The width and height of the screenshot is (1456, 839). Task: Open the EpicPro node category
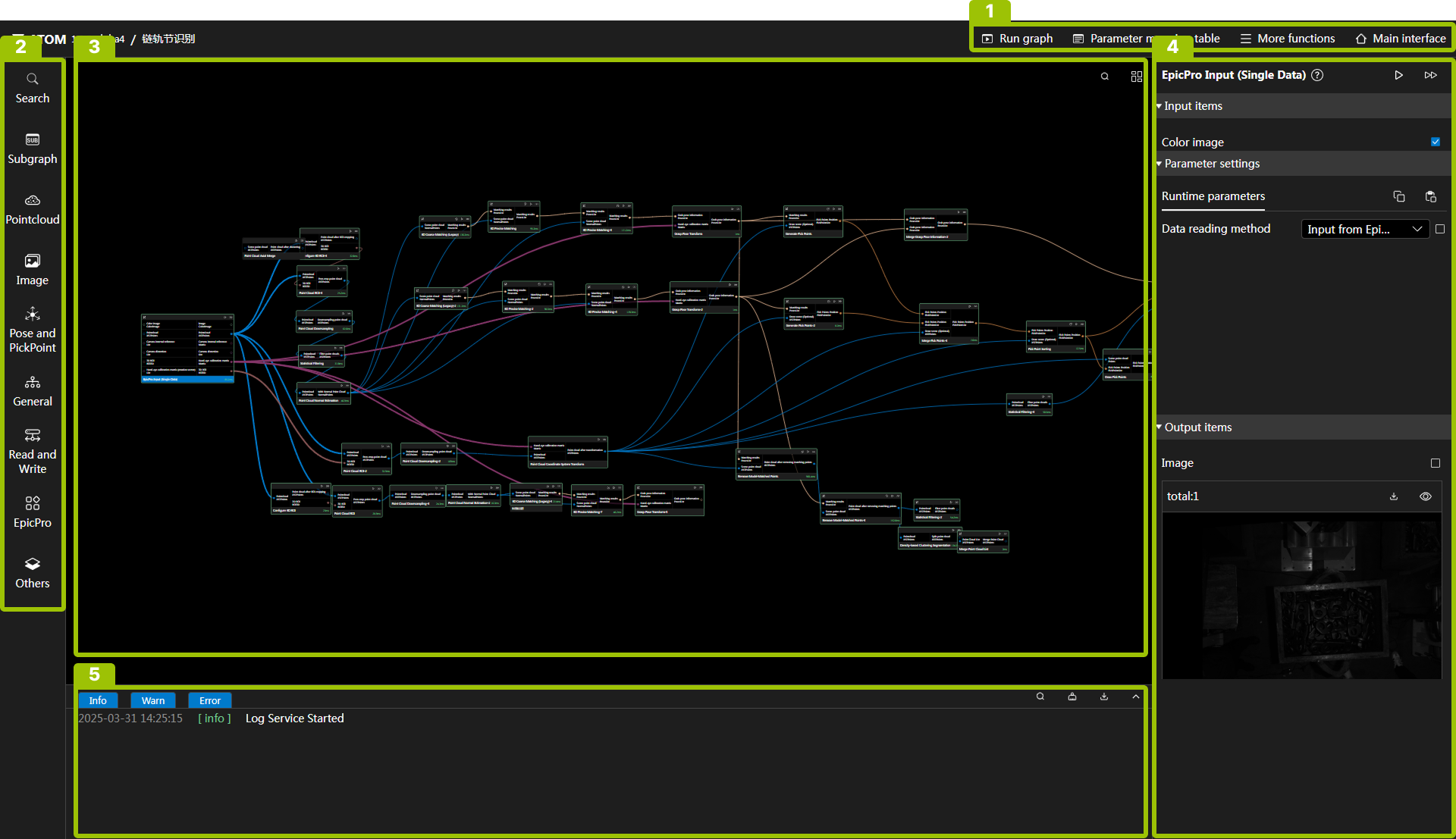tap(32, 512)
